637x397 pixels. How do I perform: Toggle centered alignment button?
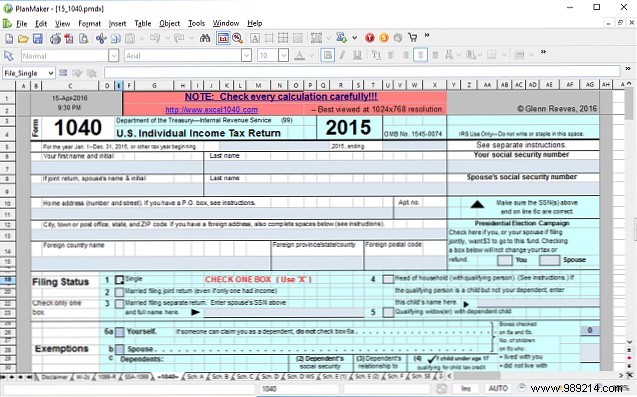pyautogui.click(x=420, y=55)
